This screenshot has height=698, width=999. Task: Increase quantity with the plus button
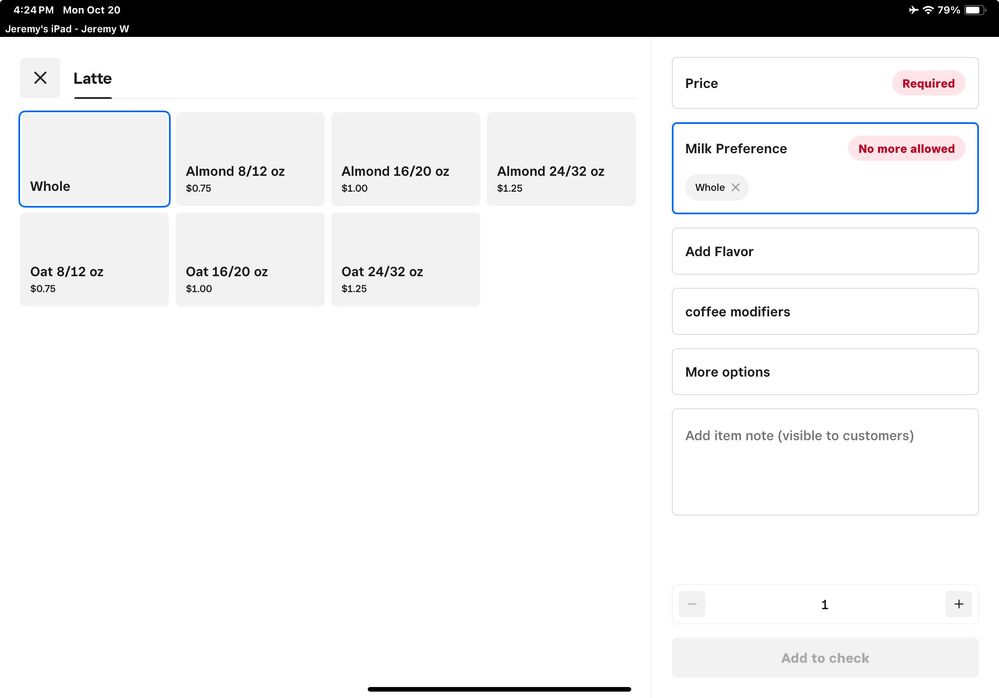[958, 604]
